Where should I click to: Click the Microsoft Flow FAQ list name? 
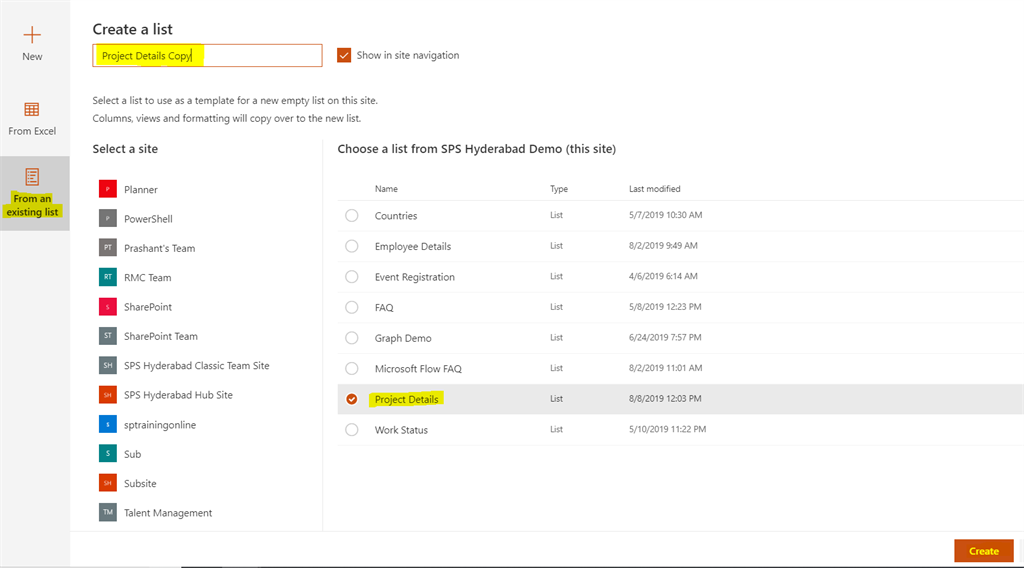click(418, 369)
